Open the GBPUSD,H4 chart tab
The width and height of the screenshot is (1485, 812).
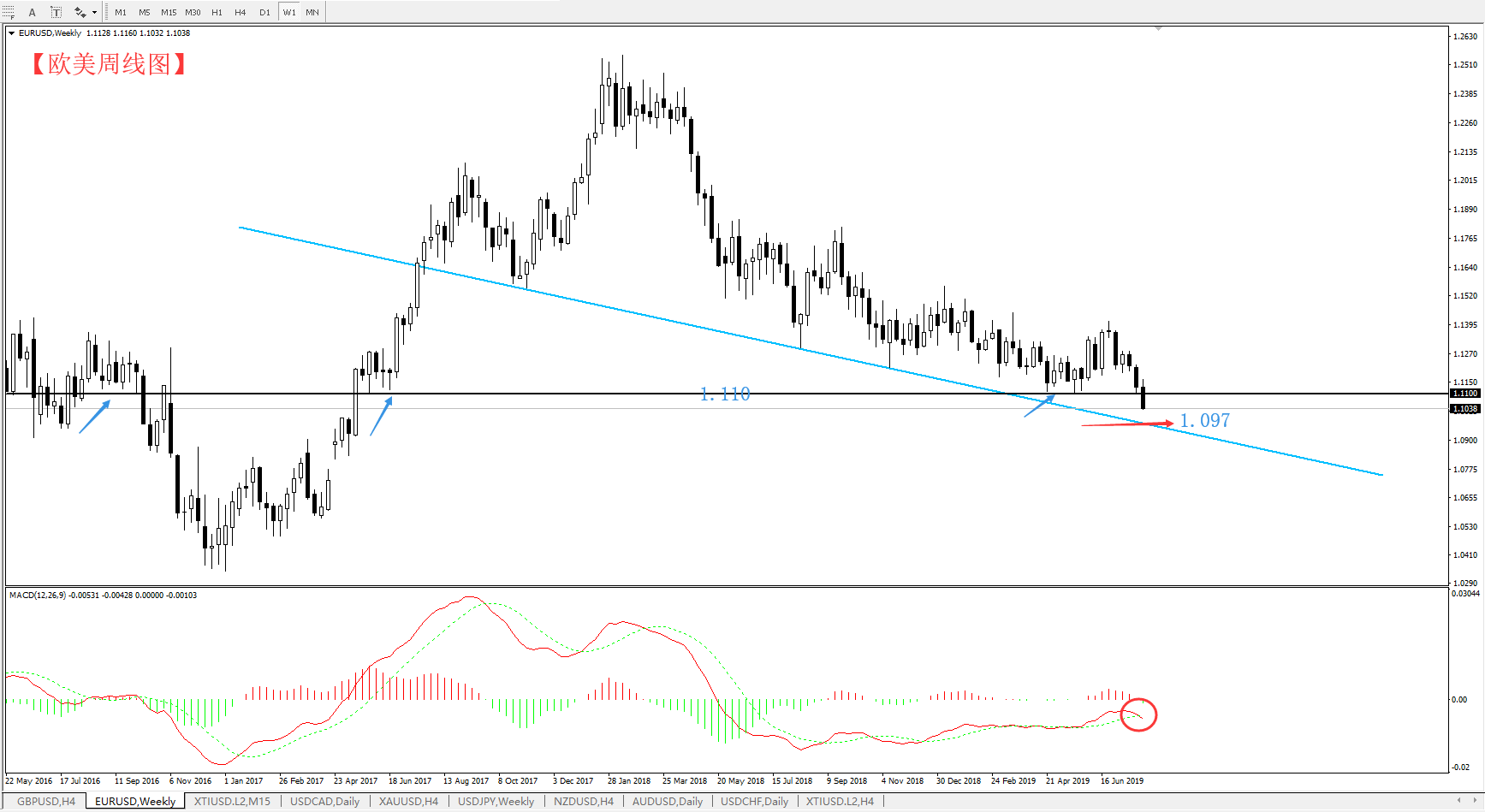[46, 802]
